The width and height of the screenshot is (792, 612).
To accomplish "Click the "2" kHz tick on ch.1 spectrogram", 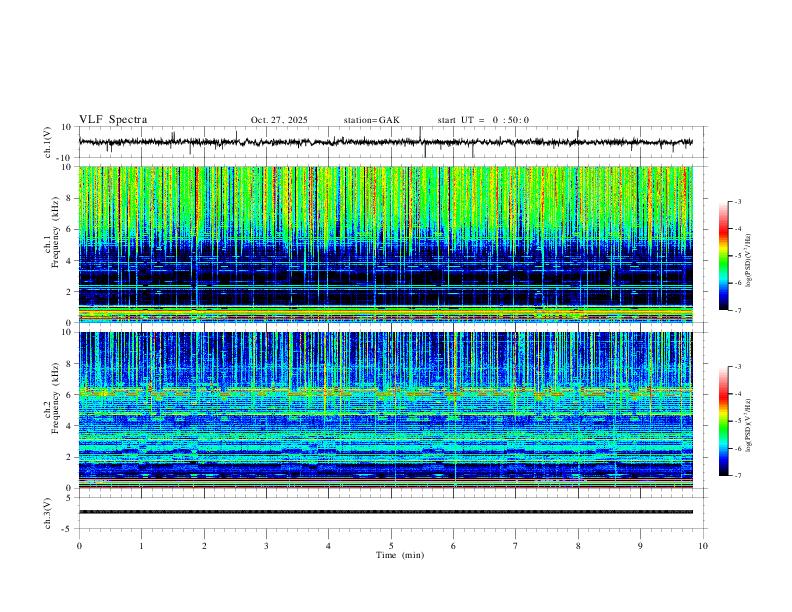I will [x=70, y=292].
